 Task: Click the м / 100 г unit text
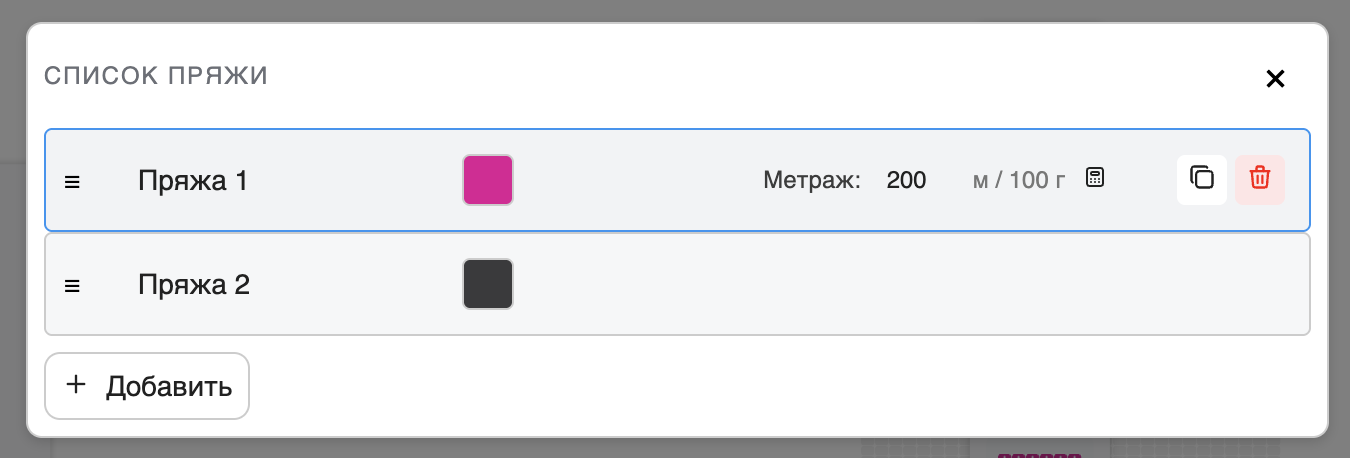(x=1019, y=181)
